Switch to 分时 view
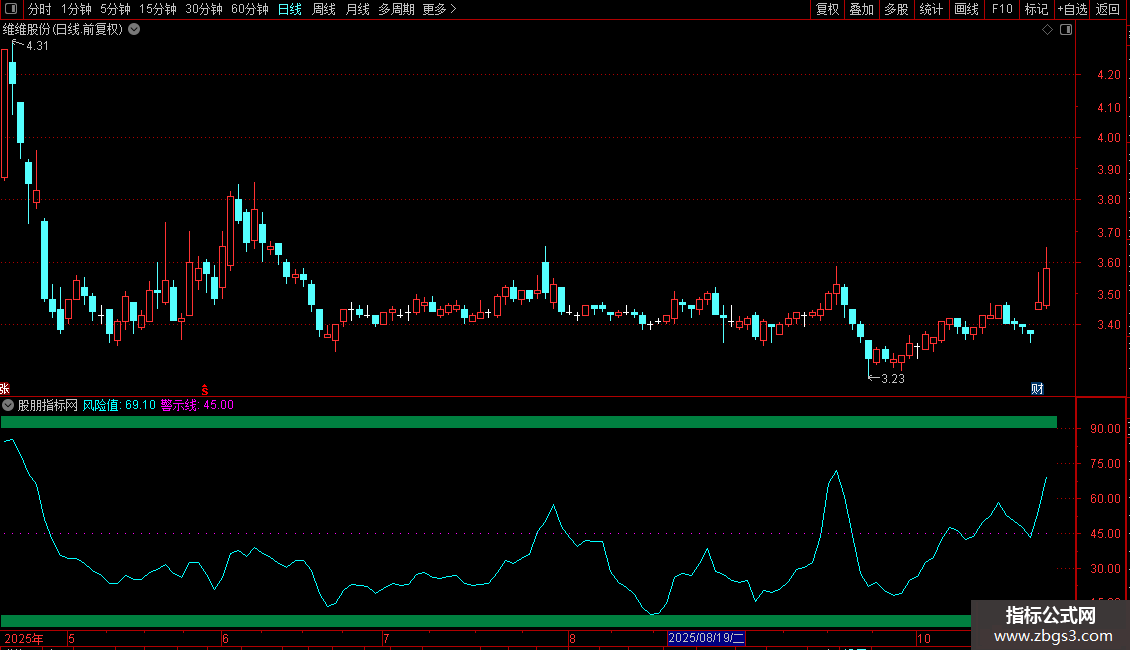This screenshot has width=1130, height=650. coord(39,9)
